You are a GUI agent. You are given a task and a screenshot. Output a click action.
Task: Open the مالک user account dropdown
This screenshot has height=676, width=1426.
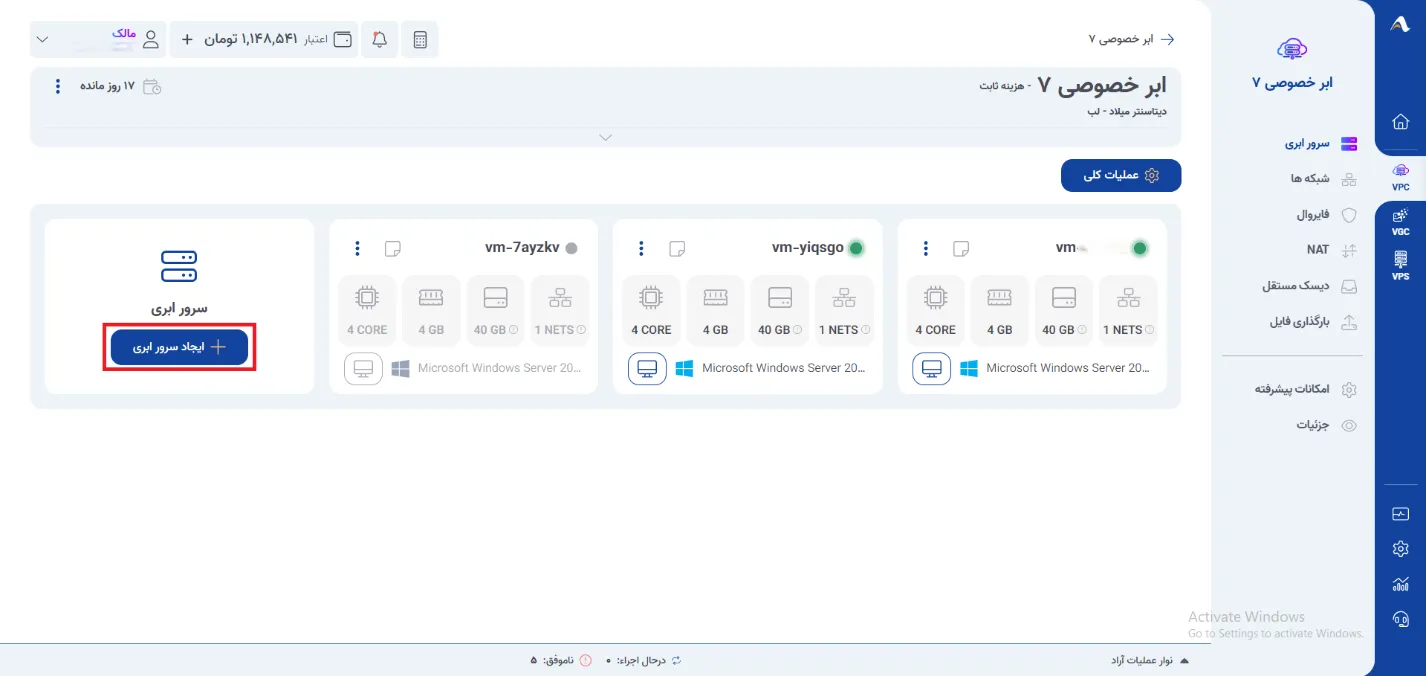coord(98,39)
